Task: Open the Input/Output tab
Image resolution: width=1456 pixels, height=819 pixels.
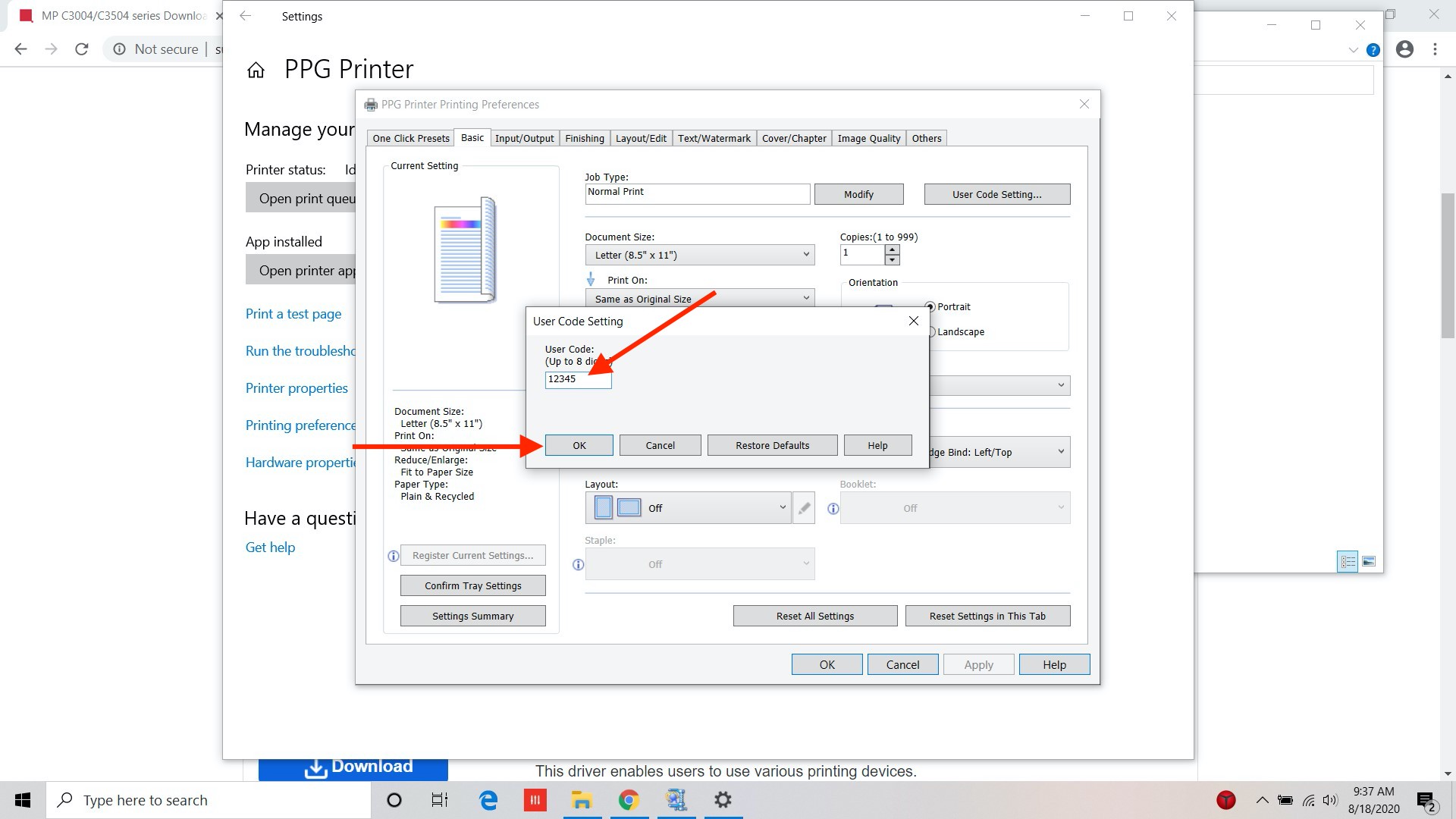Action: (525, 138)
